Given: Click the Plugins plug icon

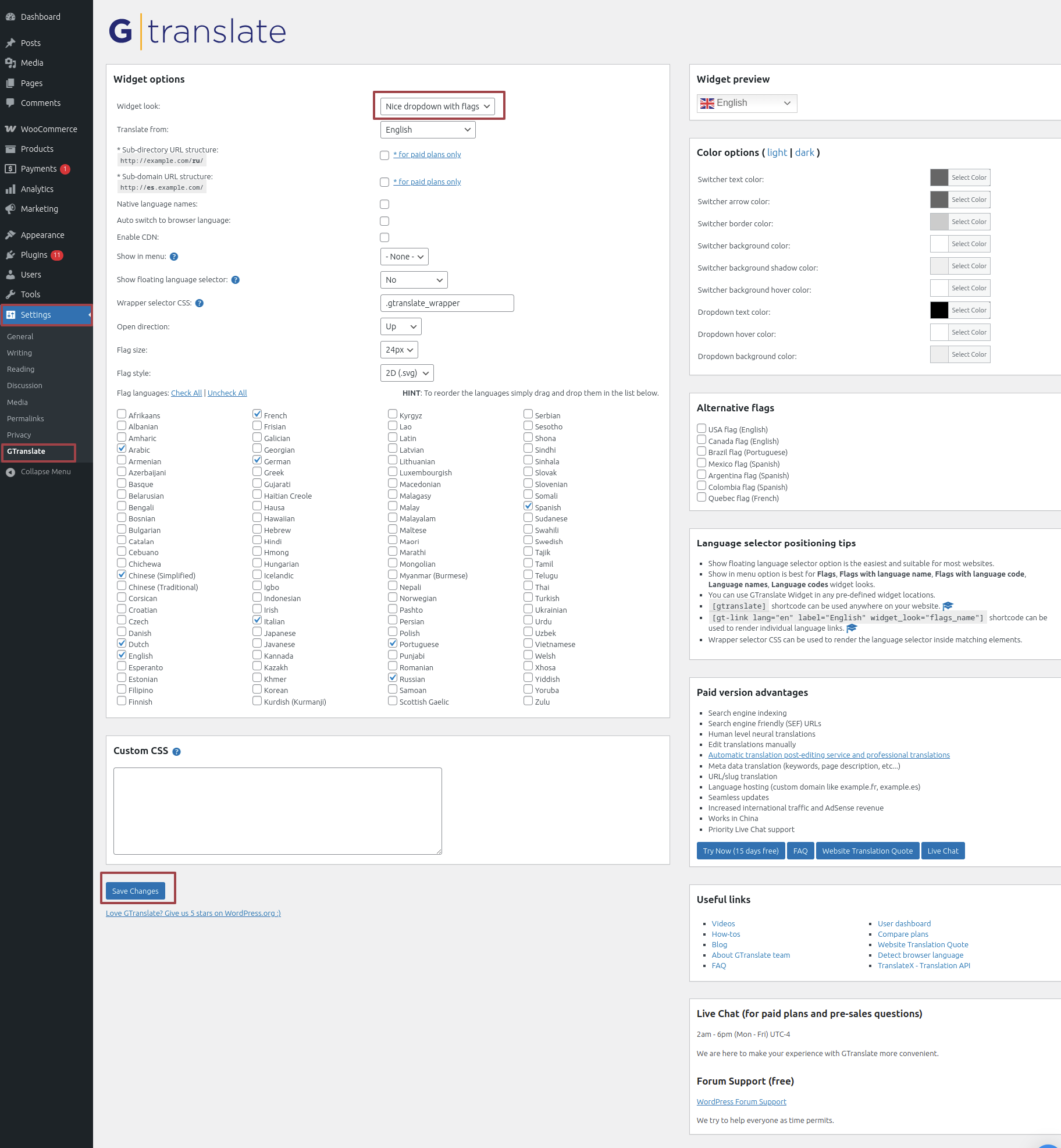Looking at the screenshot, I should pyautogui.click(x=10, y=255).
